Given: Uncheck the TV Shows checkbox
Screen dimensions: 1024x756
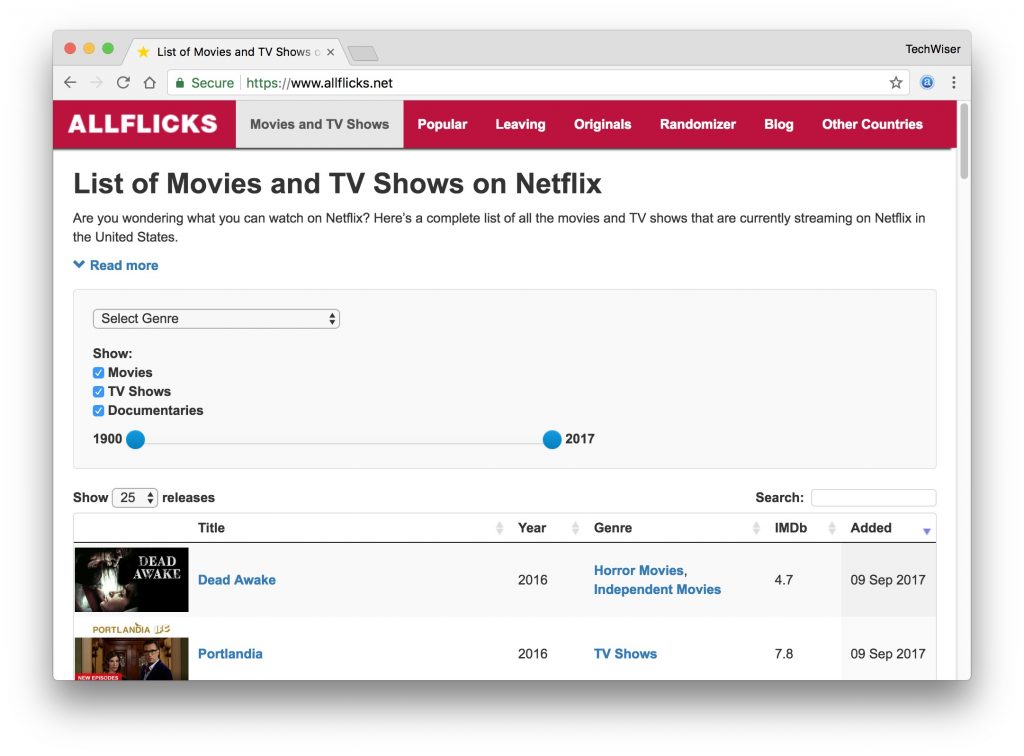Looking at the screenshot, I should (99, 392).
